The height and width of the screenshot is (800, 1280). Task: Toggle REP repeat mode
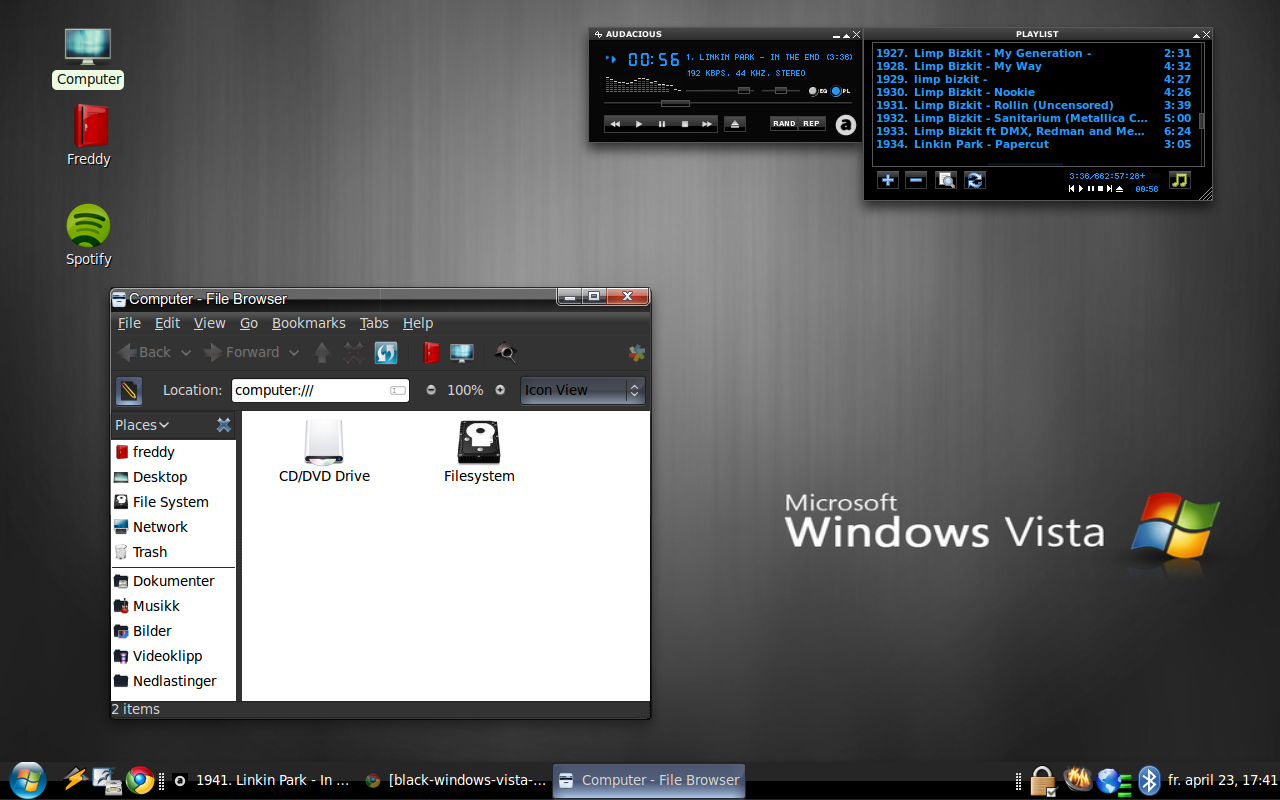811,124
